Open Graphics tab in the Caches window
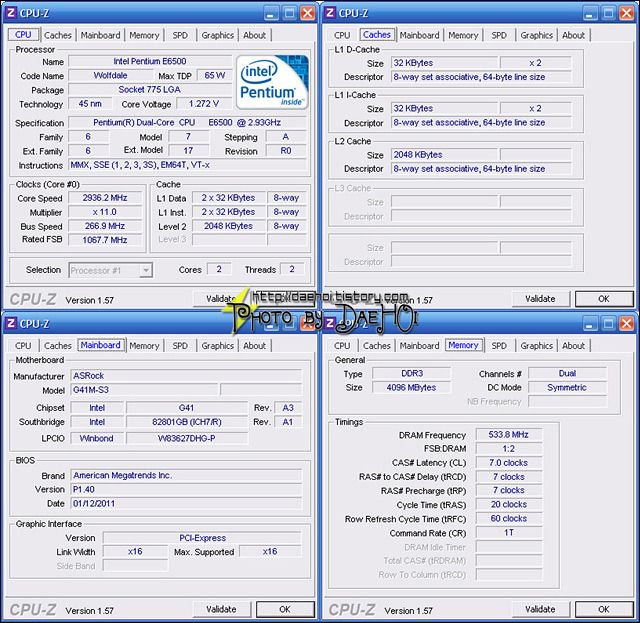This screenshot has width=640, height=623. click(x=536, y=35)
